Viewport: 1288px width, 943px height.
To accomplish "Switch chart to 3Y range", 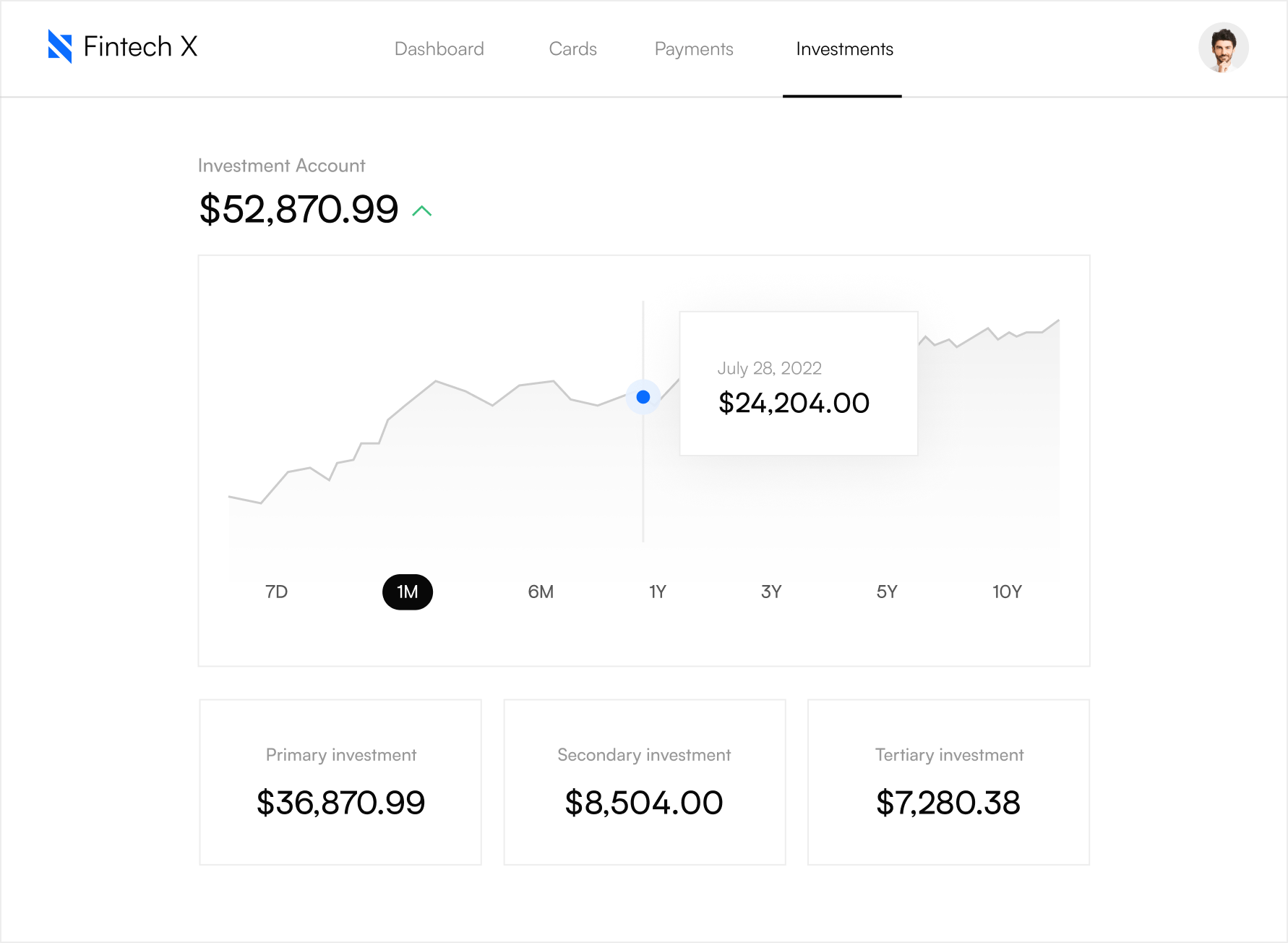I will tap(771, 592).
